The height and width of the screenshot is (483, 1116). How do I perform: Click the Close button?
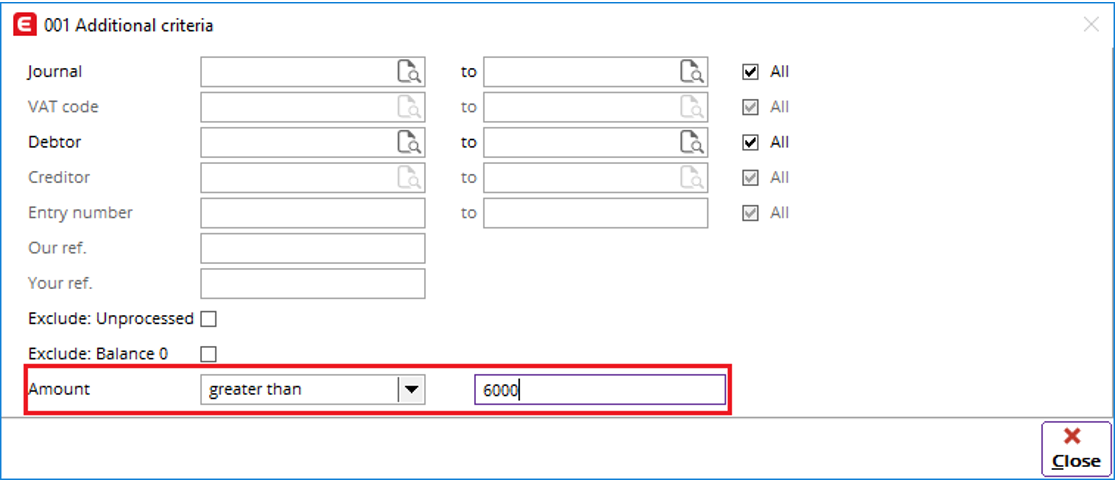click(x=1076, y=449)
